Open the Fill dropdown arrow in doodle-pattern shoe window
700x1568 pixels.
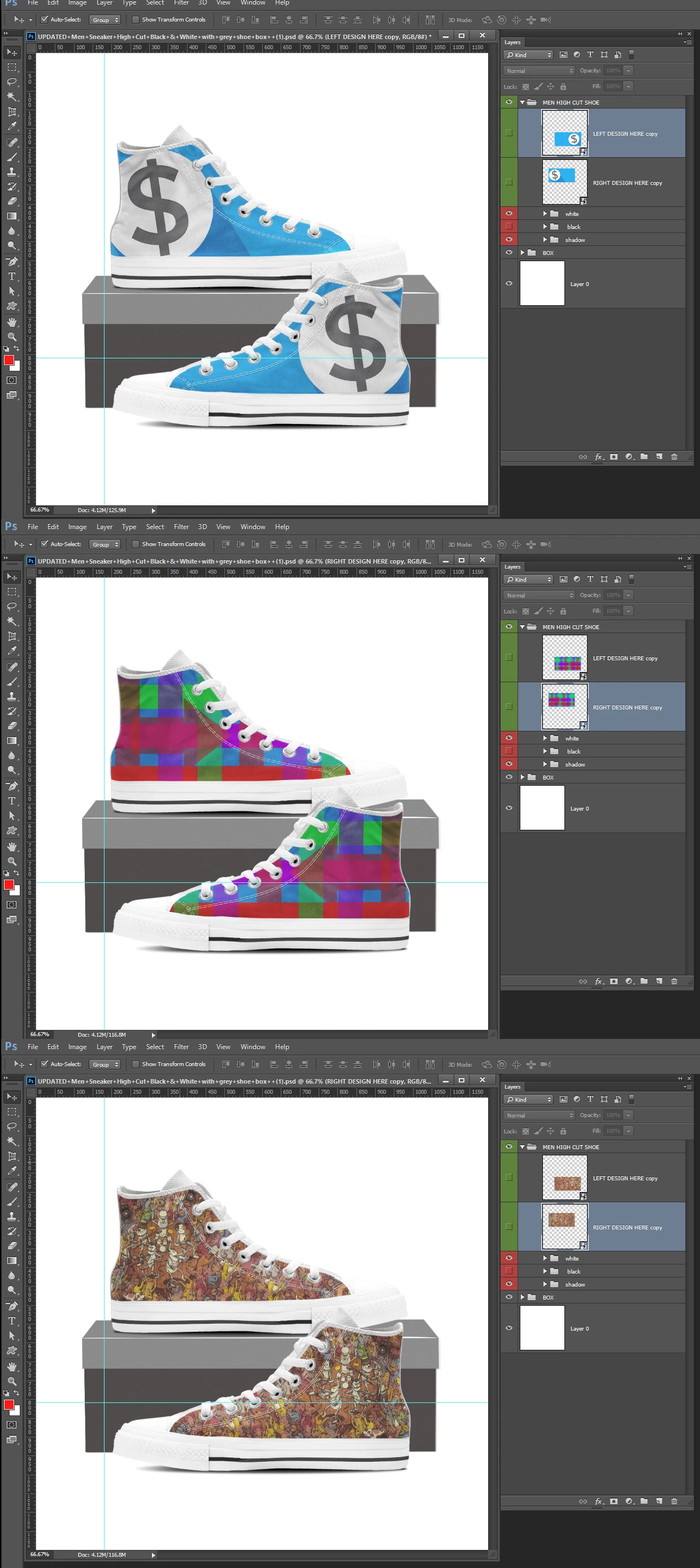click(x=628, y=1131)
